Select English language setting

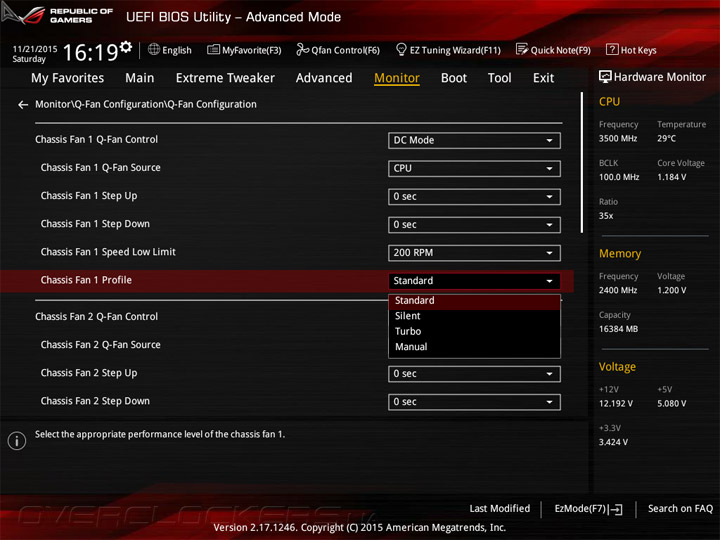click(x=177, y=50)
